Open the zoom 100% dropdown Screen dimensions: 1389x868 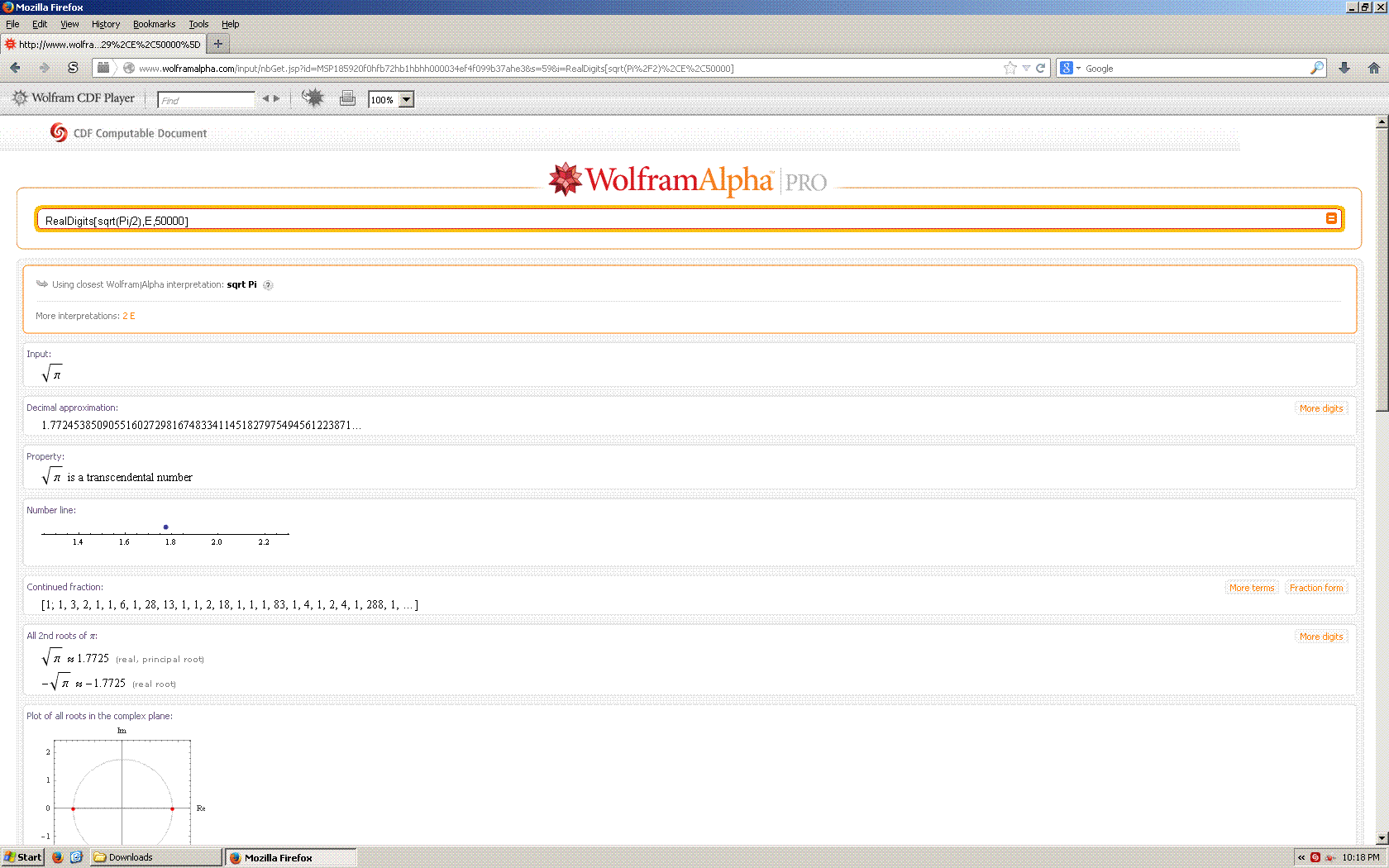(x=405, y=99)
